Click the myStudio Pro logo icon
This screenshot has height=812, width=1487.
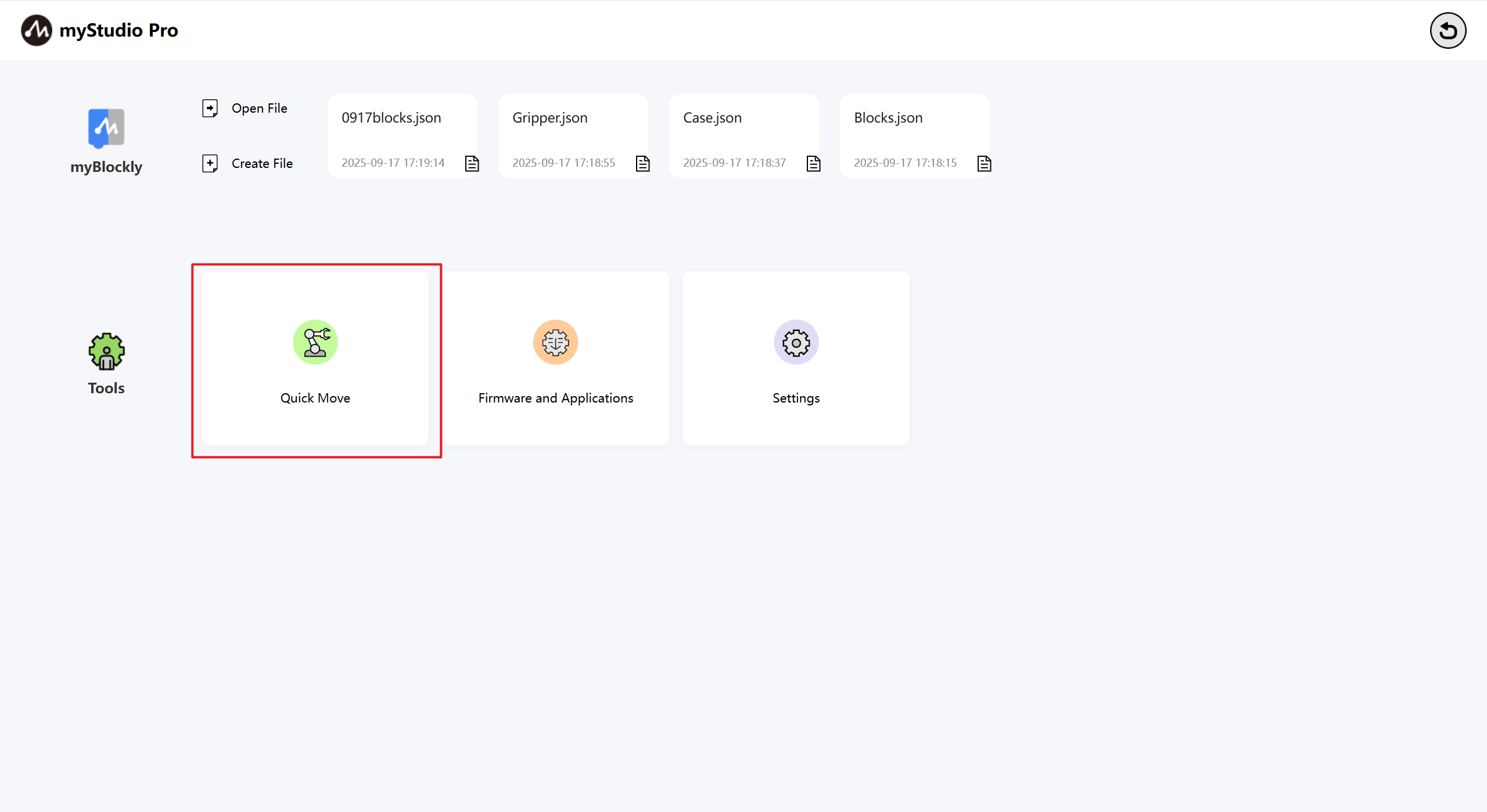(x=36, y=30)
